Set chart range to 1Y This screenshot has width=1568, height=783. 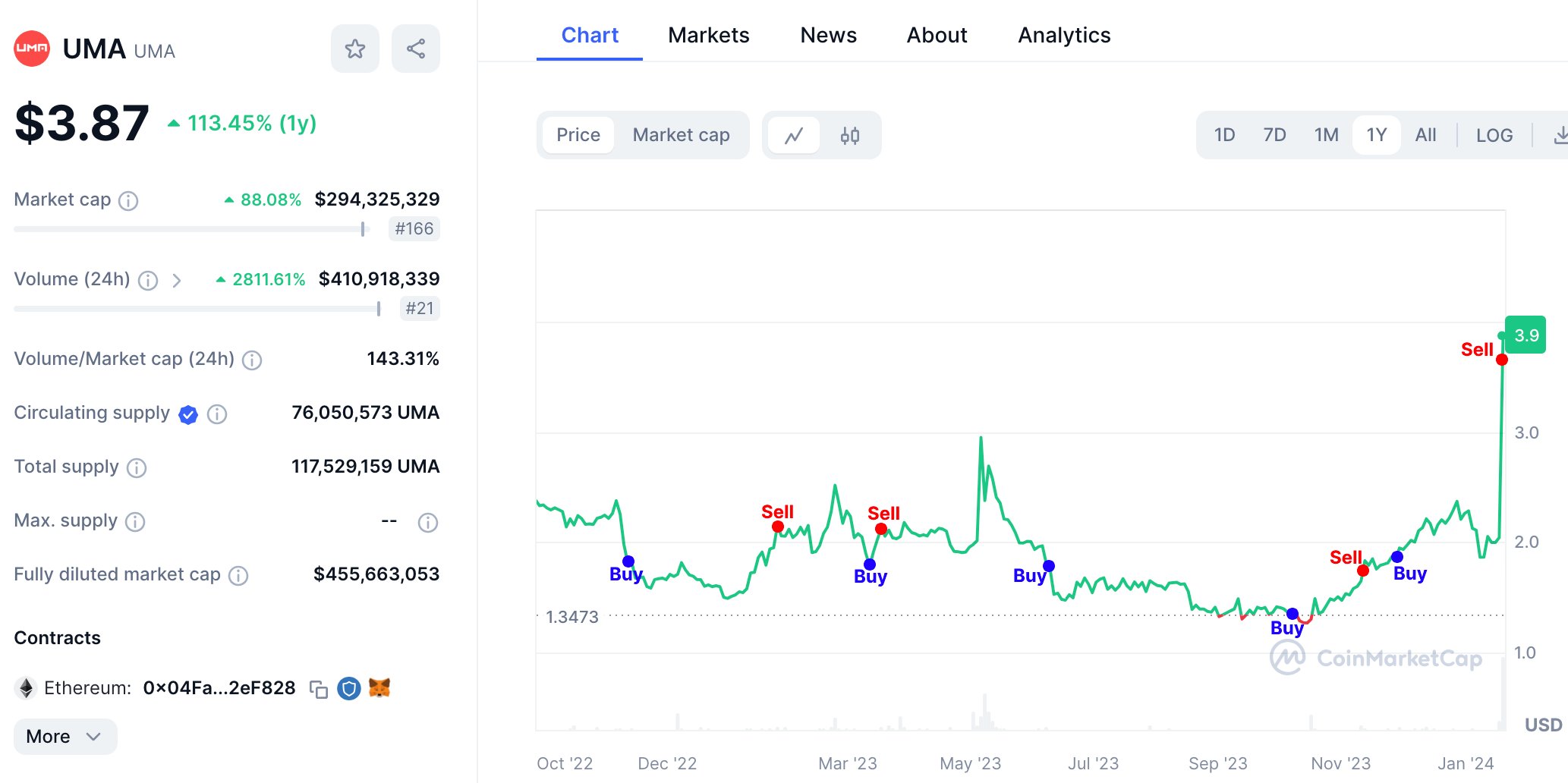1376,135
